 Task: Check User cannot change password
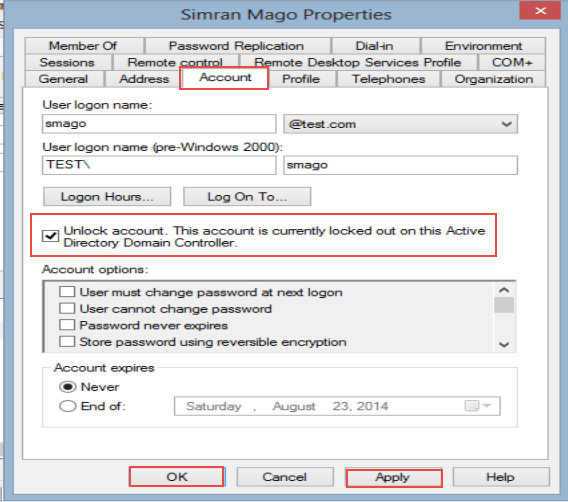[x=67, y=309]
